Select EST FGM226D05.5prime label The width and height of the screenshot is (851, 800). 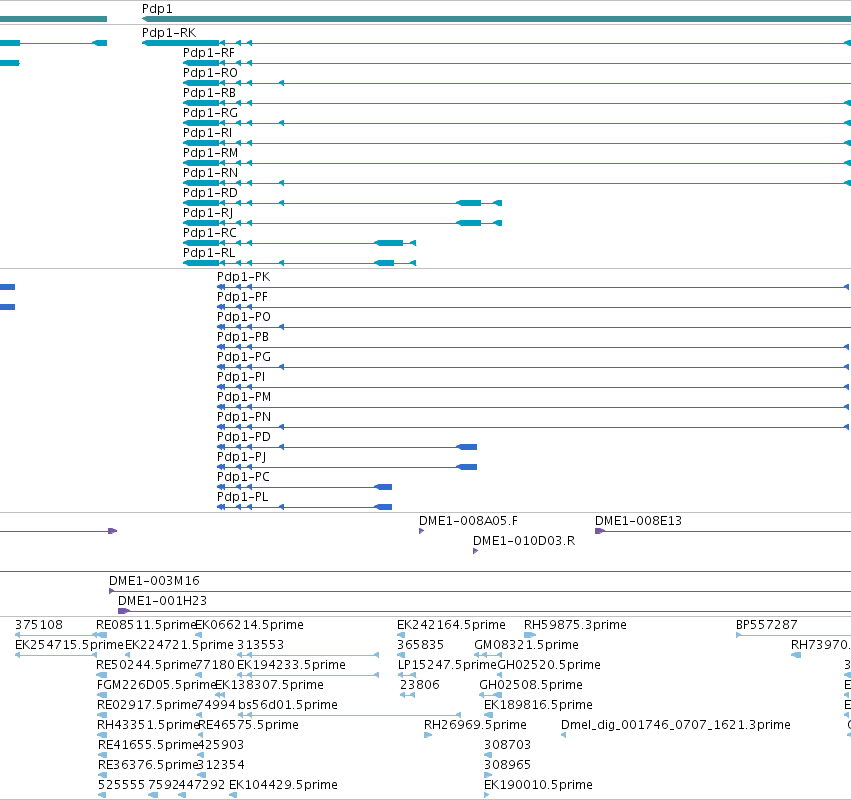click(156, 685)
